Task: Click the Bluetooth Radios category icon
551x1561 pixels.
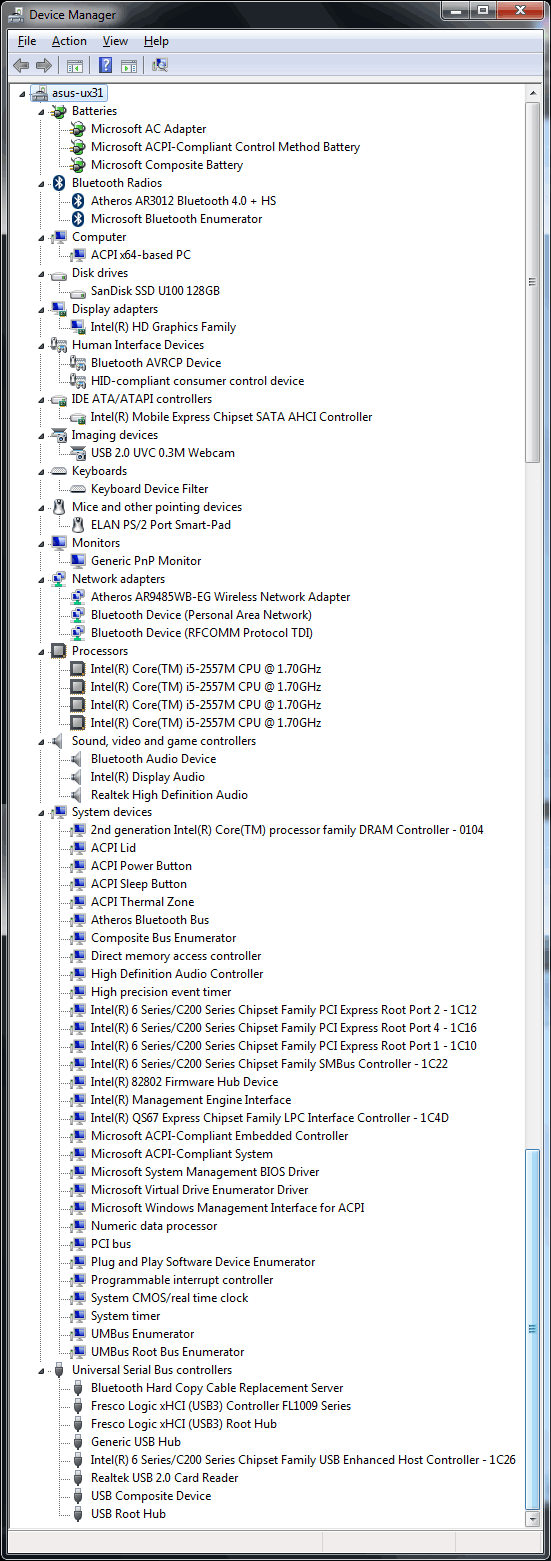Action: [59, 183]
